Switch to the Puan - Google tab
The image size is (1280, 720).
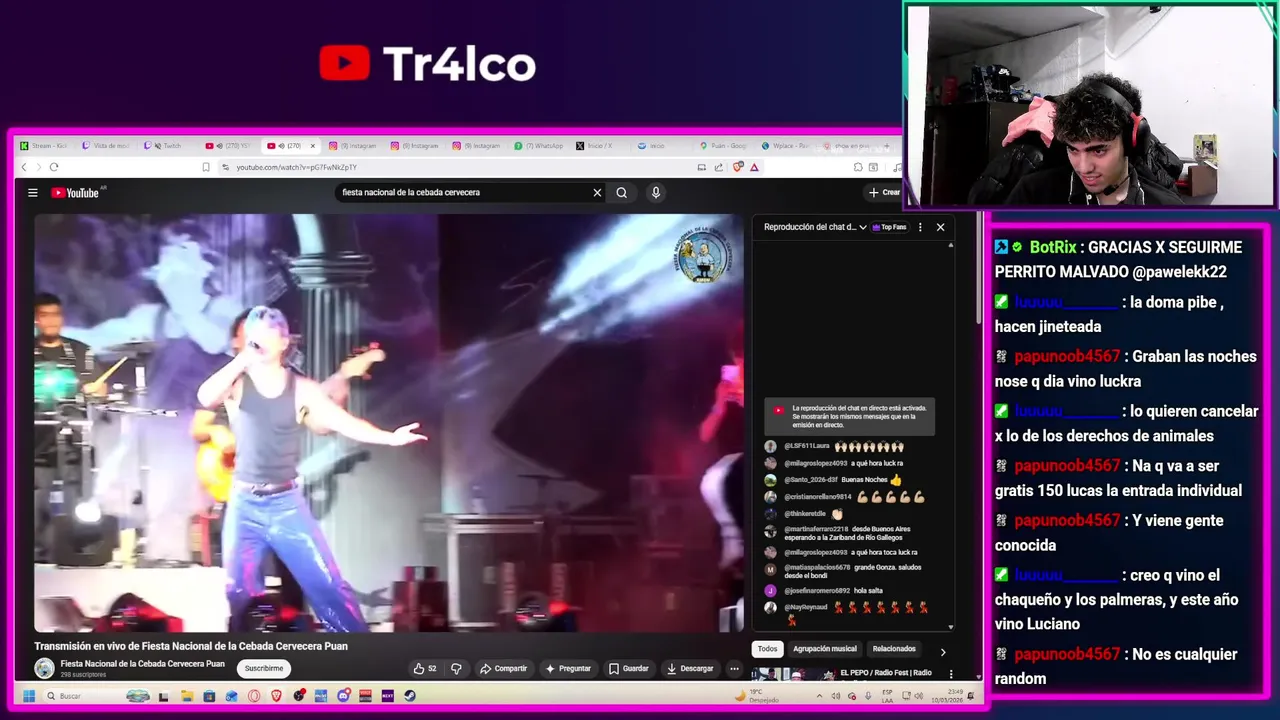pyautogui.click(x=724, y=146)
